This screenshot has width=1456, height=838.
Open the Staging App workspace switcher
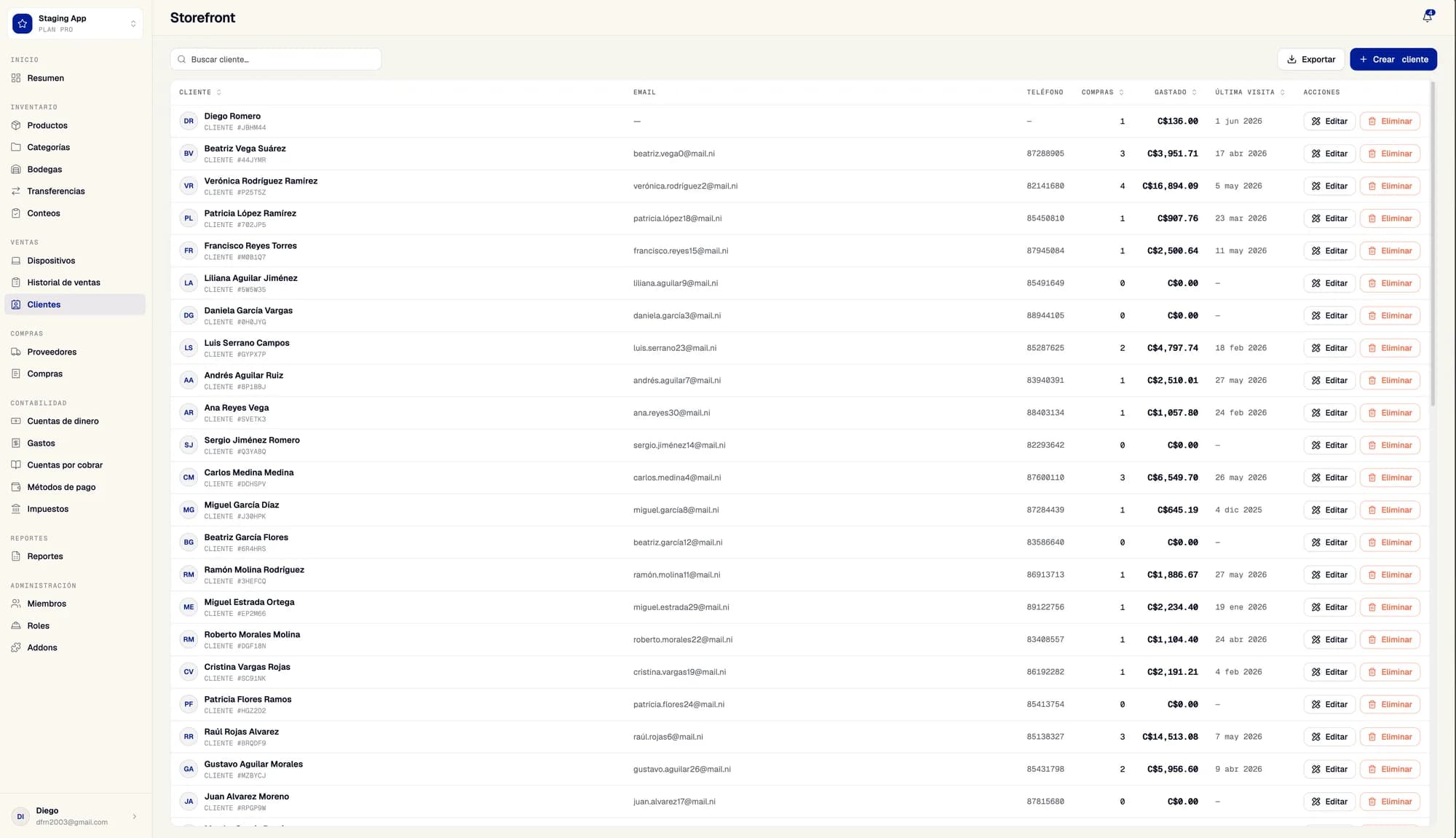click(75, 24)
